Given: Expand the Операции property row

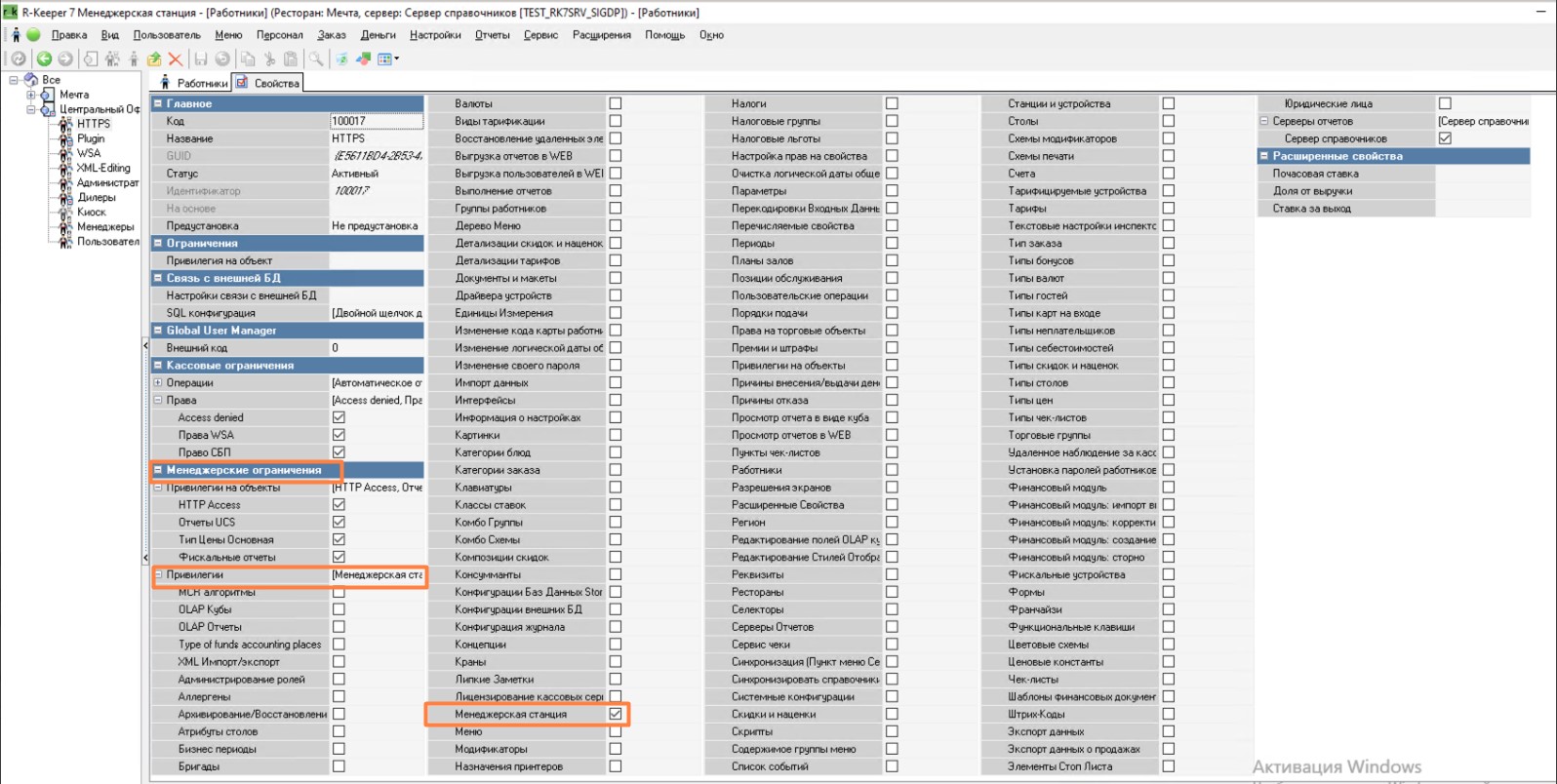Looking at the screenshot, I should tap(158, 383).
